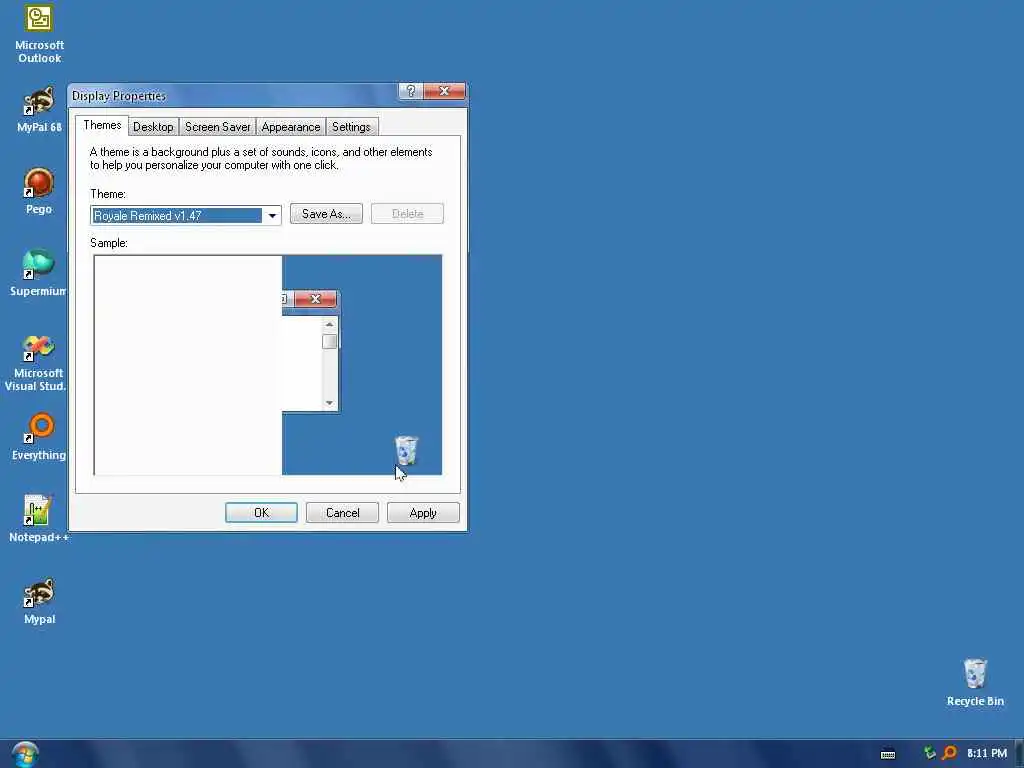
Task: Click the help question mark in Display Properties
Action: pyautogui.click(x=411, y=91)
